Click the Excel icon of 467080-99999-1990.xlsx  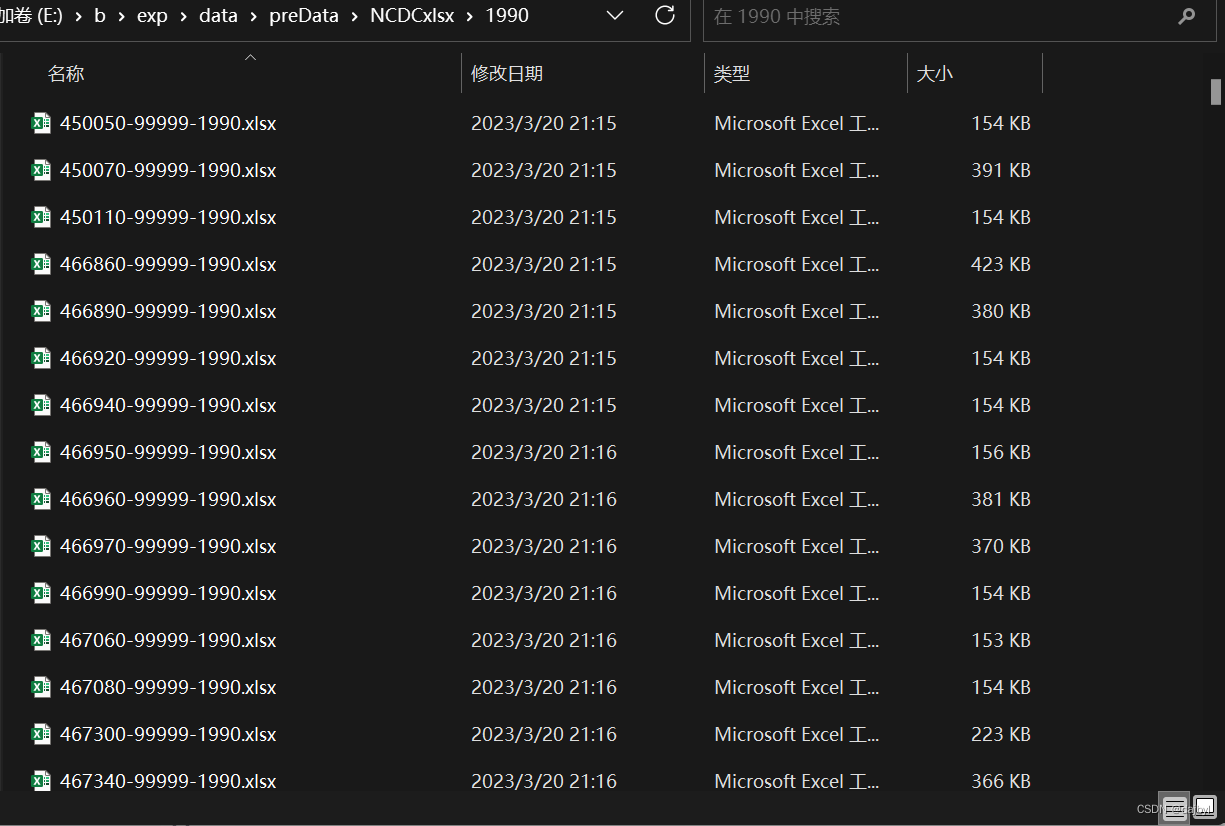click(x=41, y=687)
